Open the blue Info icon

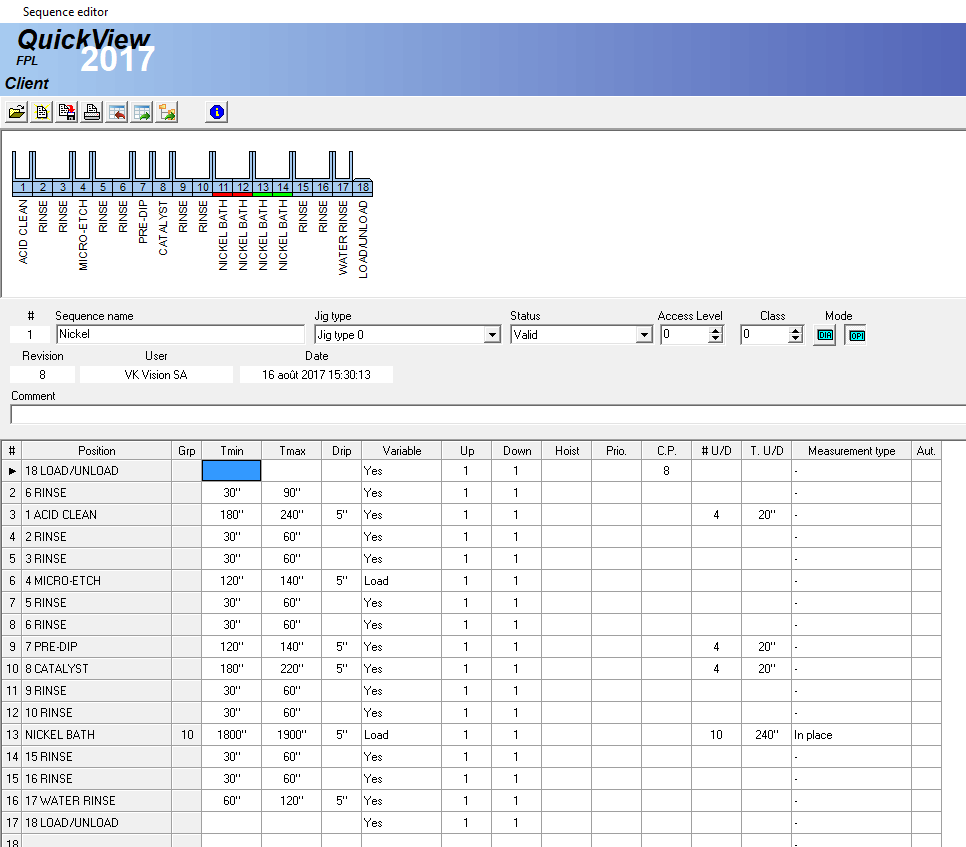[217, 112]
